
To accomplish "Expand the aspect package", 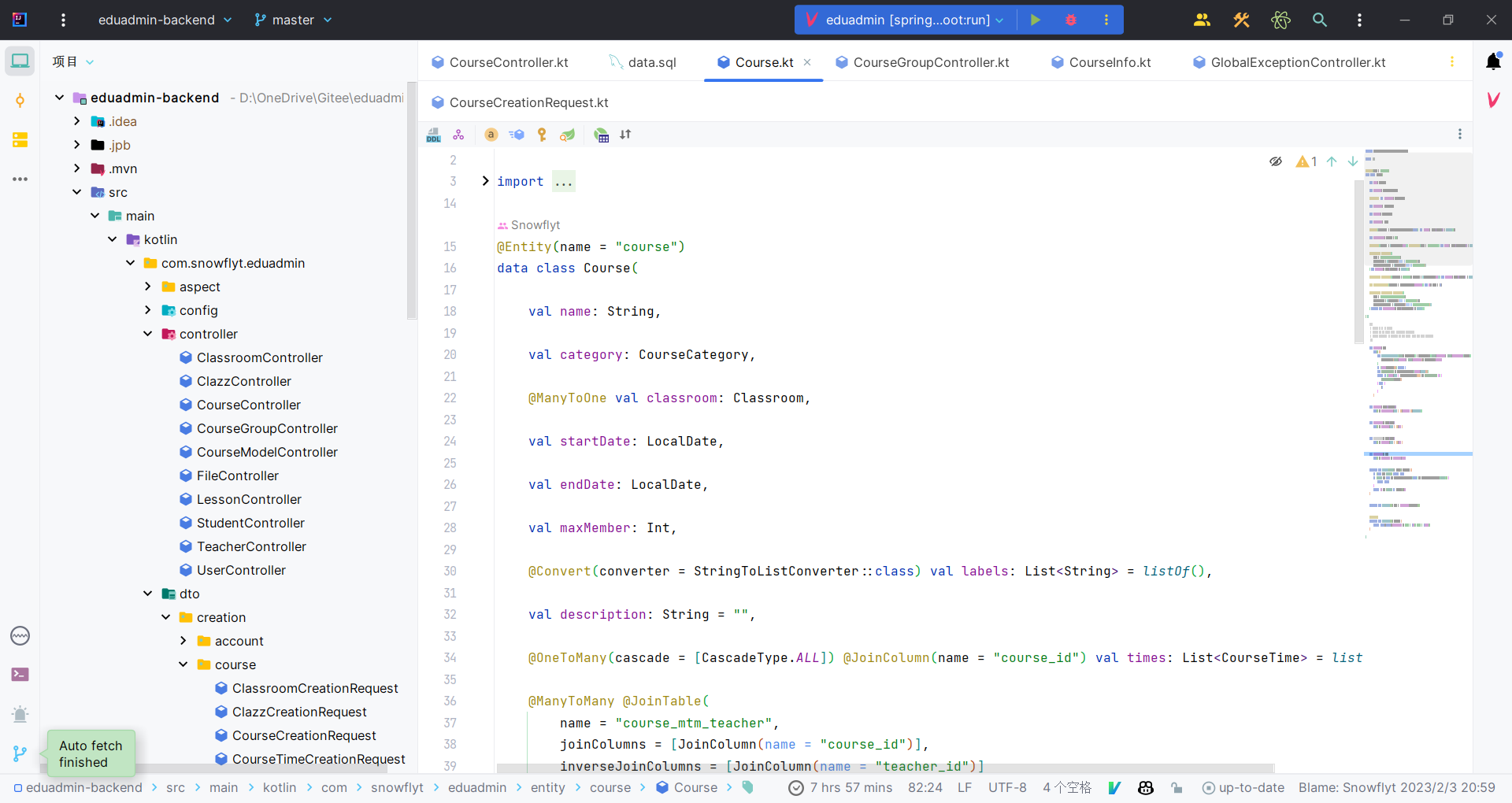I will pos(147,287).
